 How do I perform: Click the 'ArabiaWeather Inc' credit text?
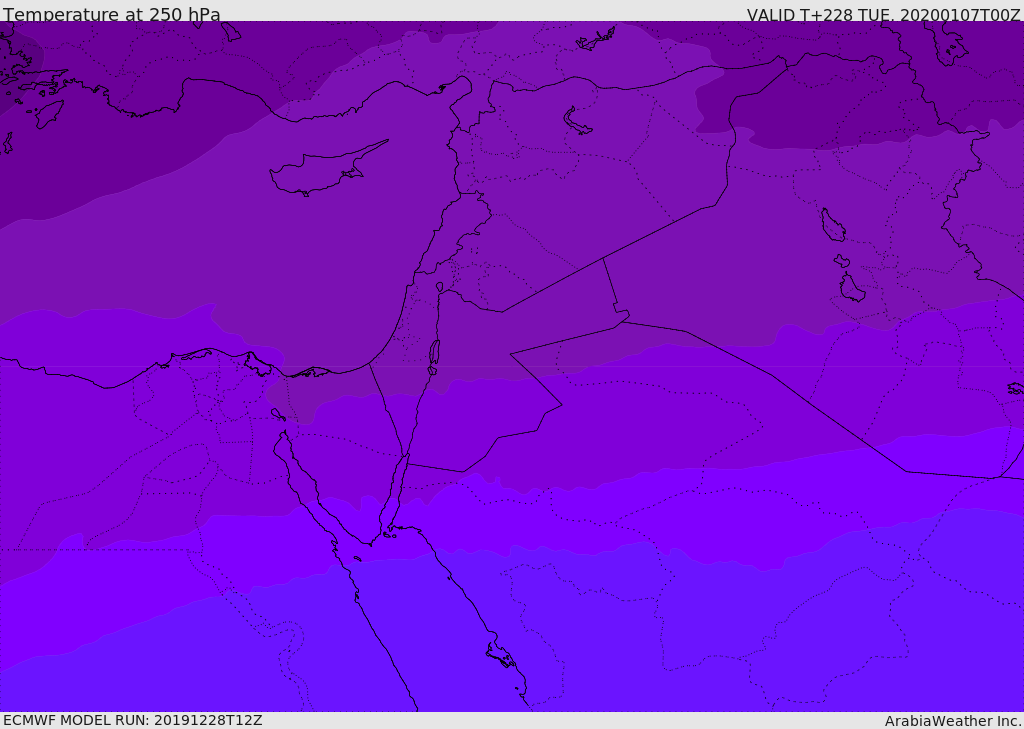tap(952, 721)
